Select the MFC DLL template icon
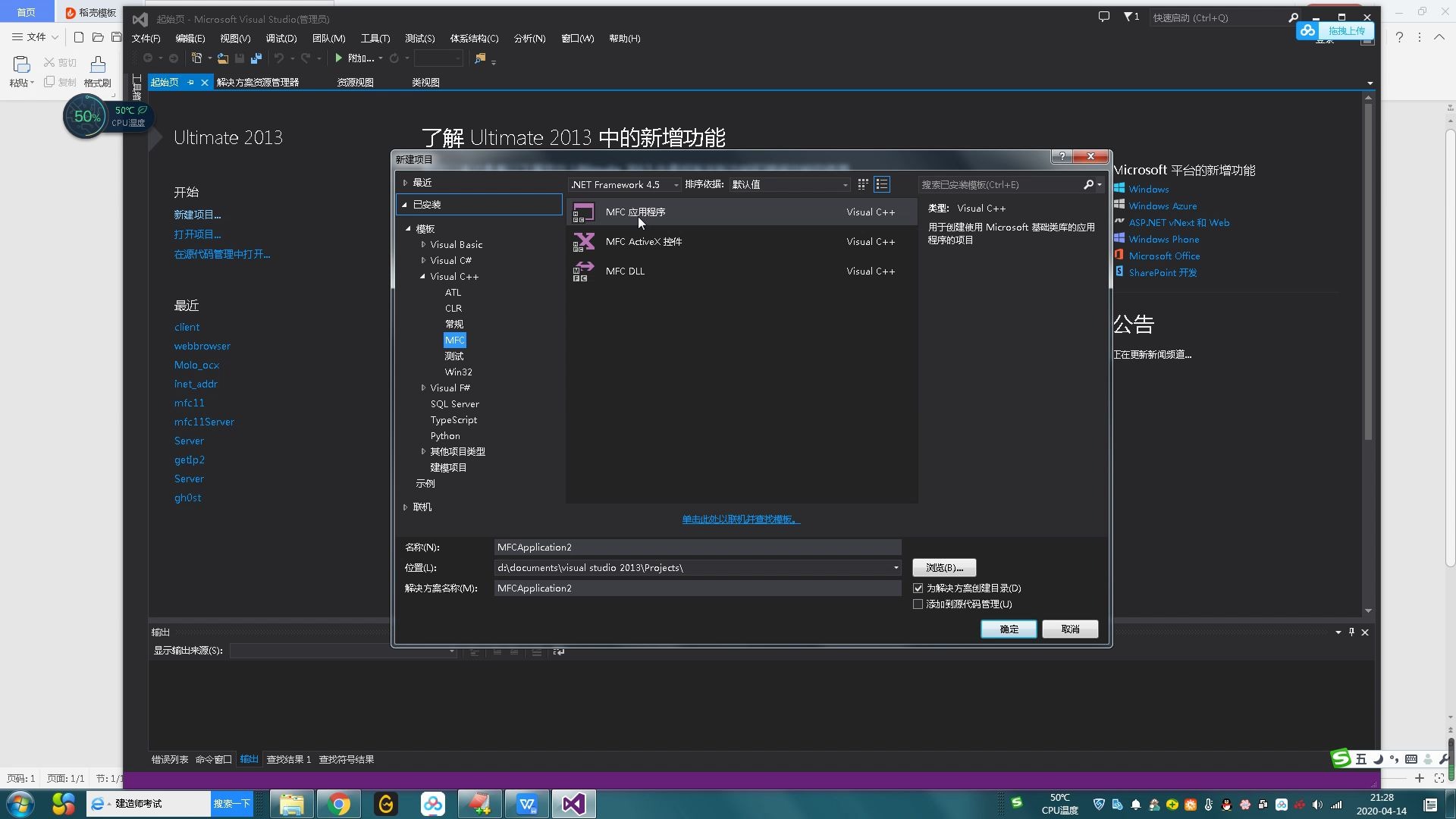Viewport: 1456px width, 819px height. click(583, 271)
